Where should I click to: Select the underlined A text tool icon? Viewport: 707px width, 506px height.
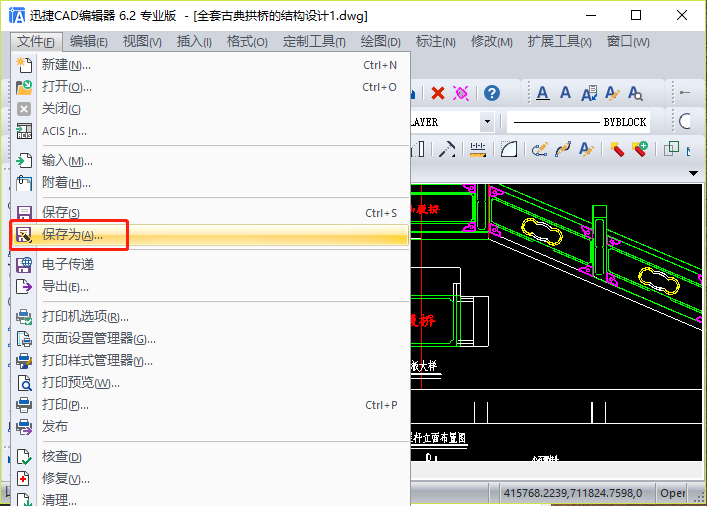[542, 93]
